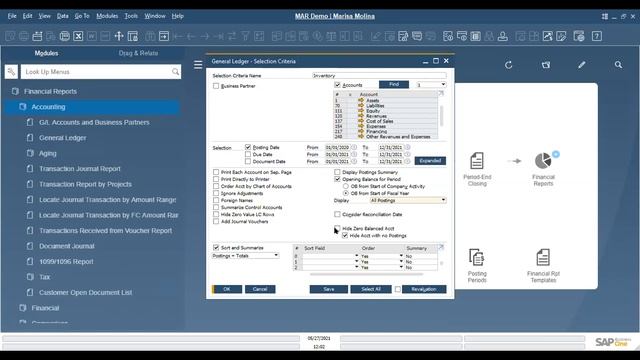Click the yellow arrow next to Expenses

tap(361, 126)
